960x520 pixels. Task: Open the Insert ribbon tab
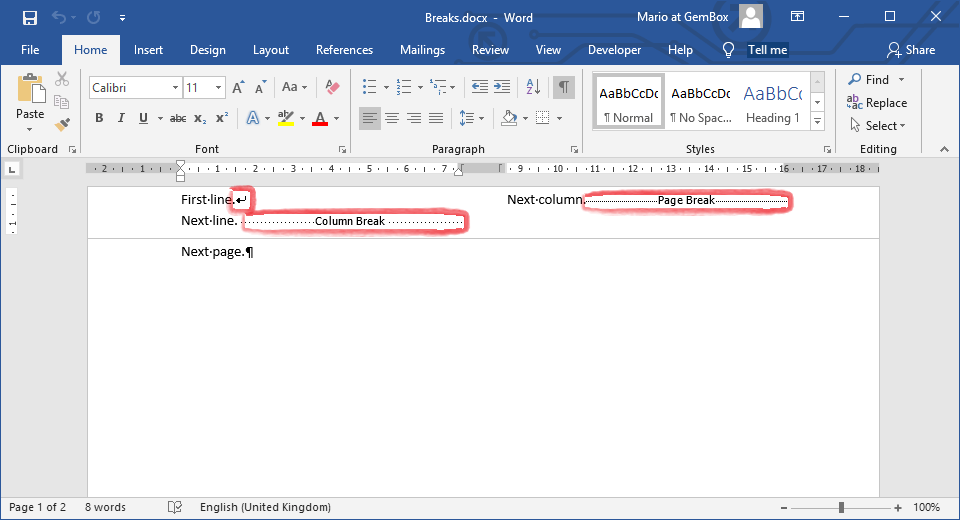[x=148, y=50]
